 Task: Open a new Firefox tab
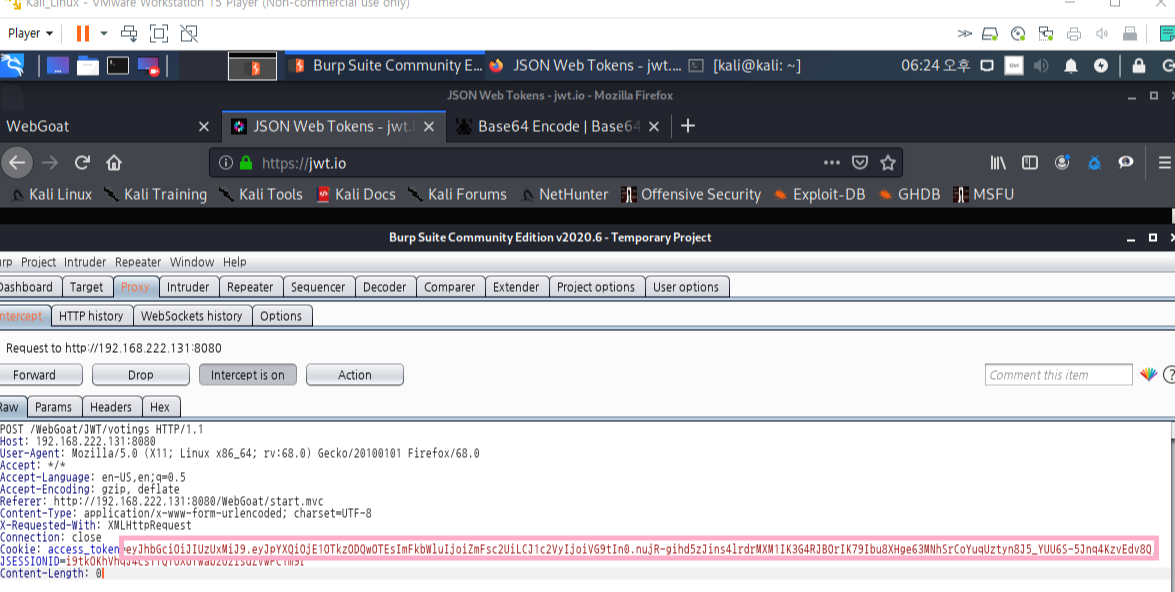[x=687, y=126]
